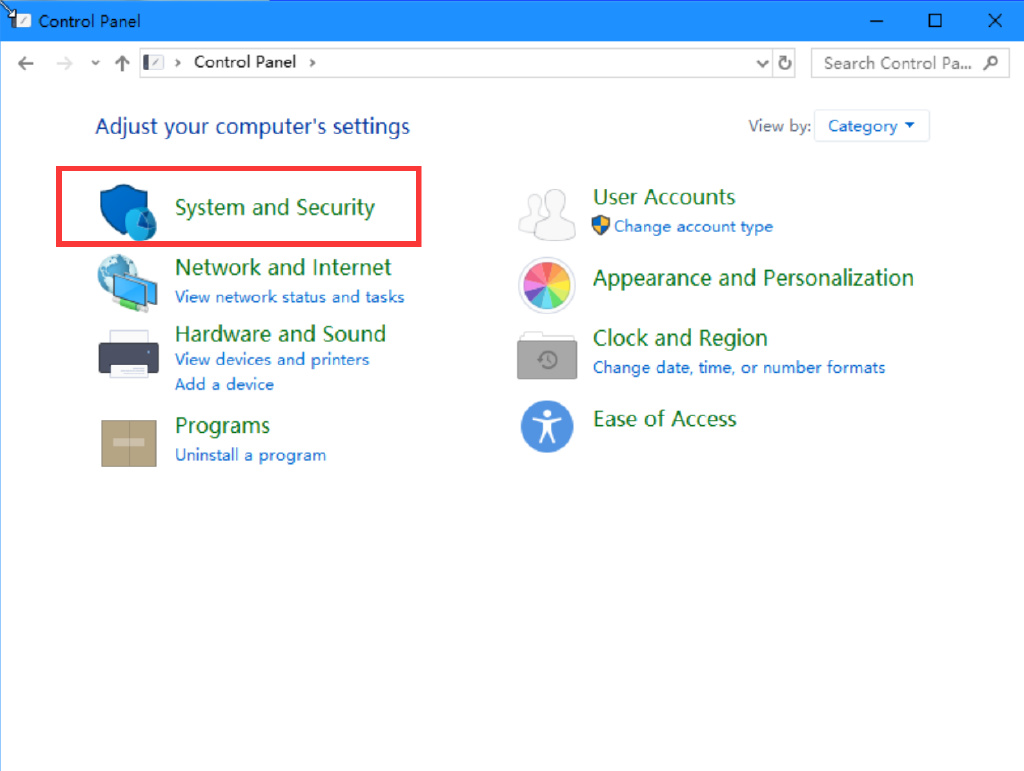Open Ease of Access category
Image resolution: width=1024 pixels, height=771 pixels.
coord(664,419)
